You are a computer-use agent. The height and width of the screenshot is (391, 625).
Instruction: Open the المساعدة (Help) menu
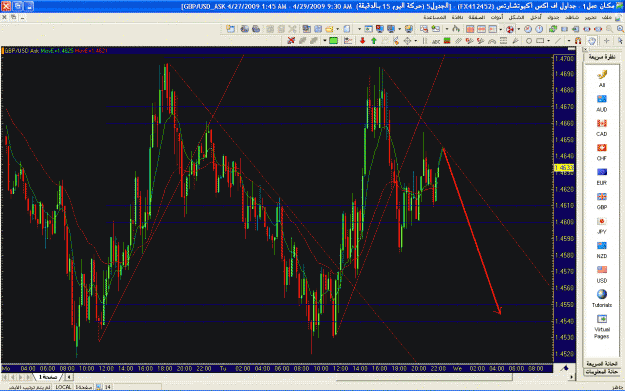click(x=434, y=18)
